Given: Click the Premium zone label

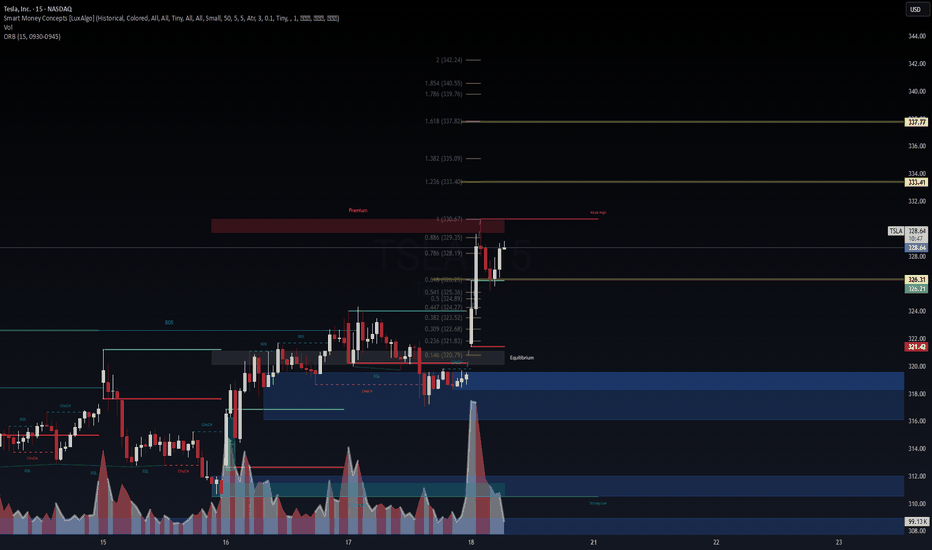Looking at the screenshot, I should 358,210.
